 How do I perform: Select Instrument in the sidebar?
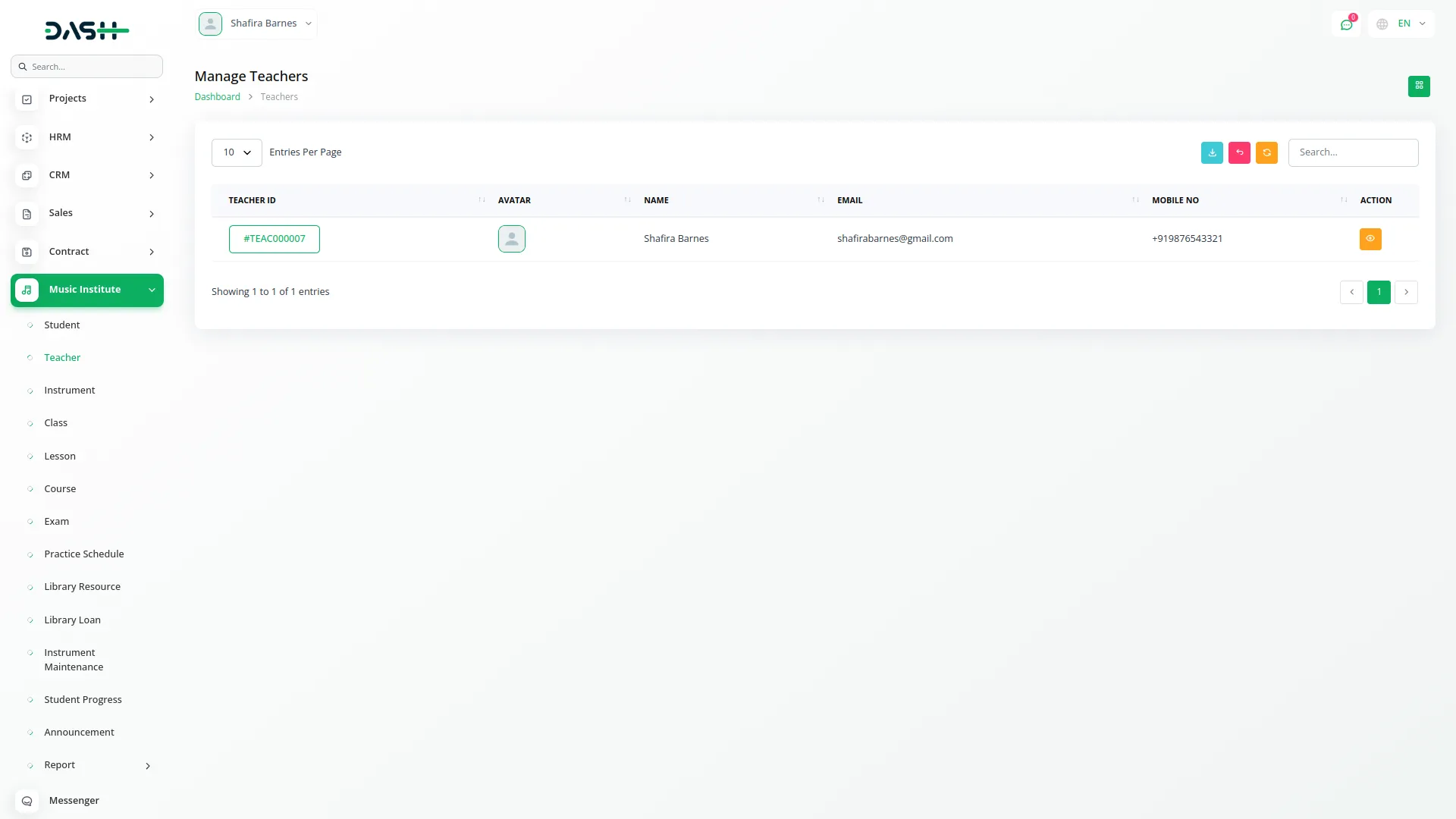click(69, 391)
